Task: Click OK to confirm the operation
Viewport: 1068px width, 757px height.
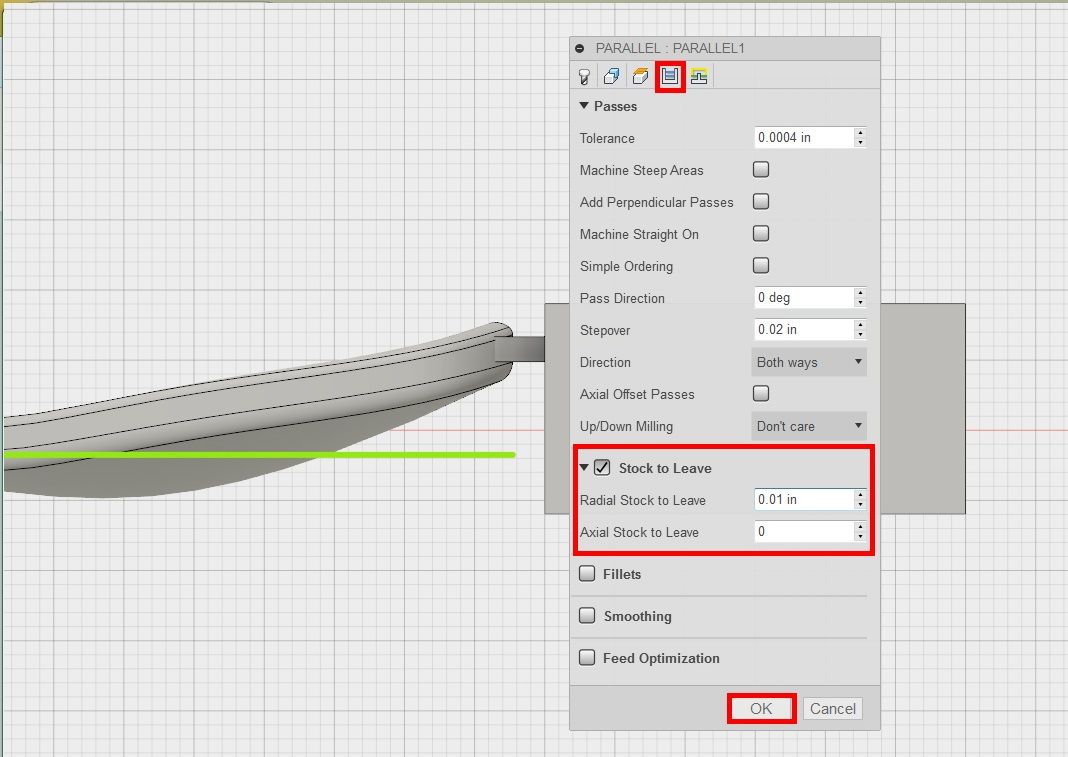Action: click(x=761, y=709)
